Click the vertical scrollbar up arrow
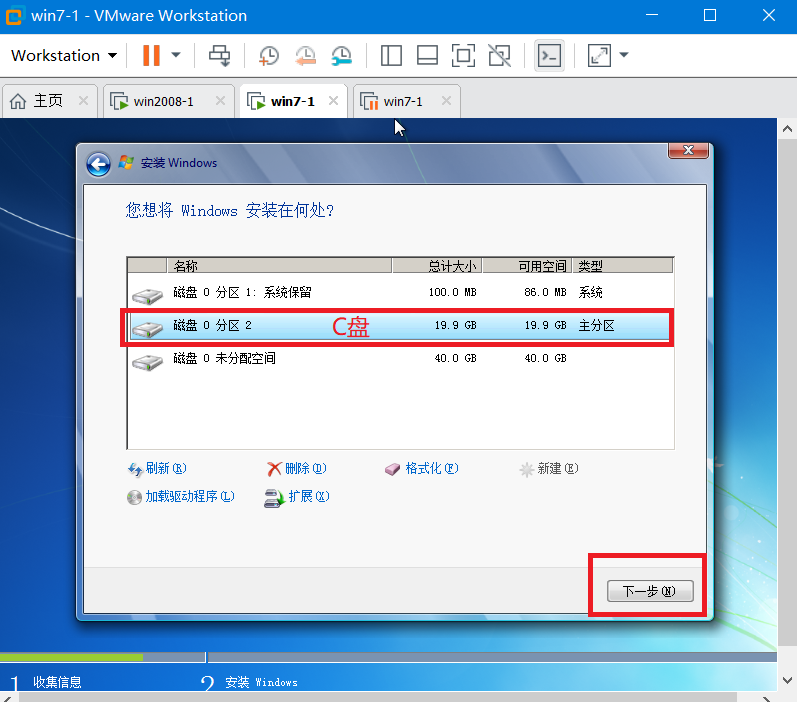Viewport: 797px width, 702px height. [787, 129]
